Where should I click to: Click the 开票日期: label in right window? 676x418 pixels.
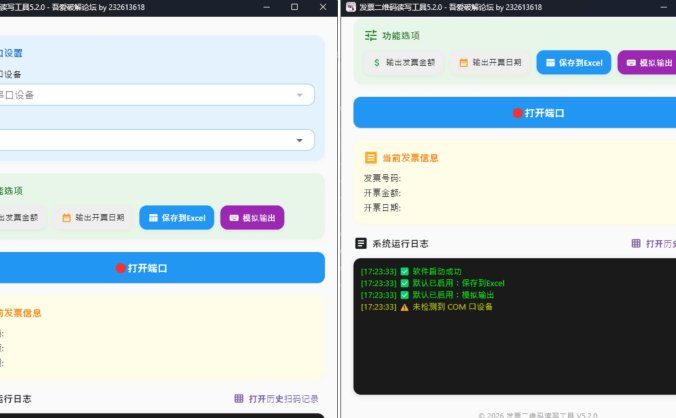coord(382,208)
